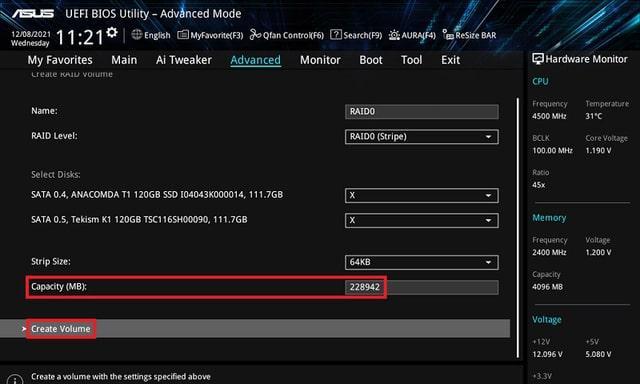This screenshot has width=640, height=384.
Task: Select the Exit menu
Action: [450, 60]
